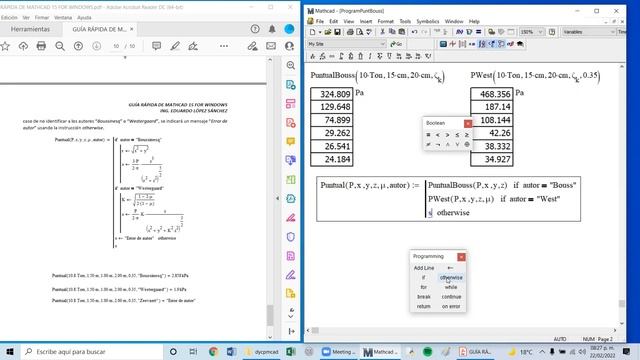Click the page number field in Acrobat

coord(116,46)
